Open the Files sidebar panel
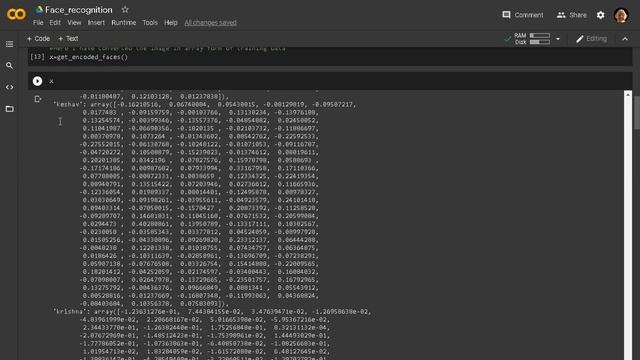Viewport: 640px width, 360px height. click(x=9, y=109)
